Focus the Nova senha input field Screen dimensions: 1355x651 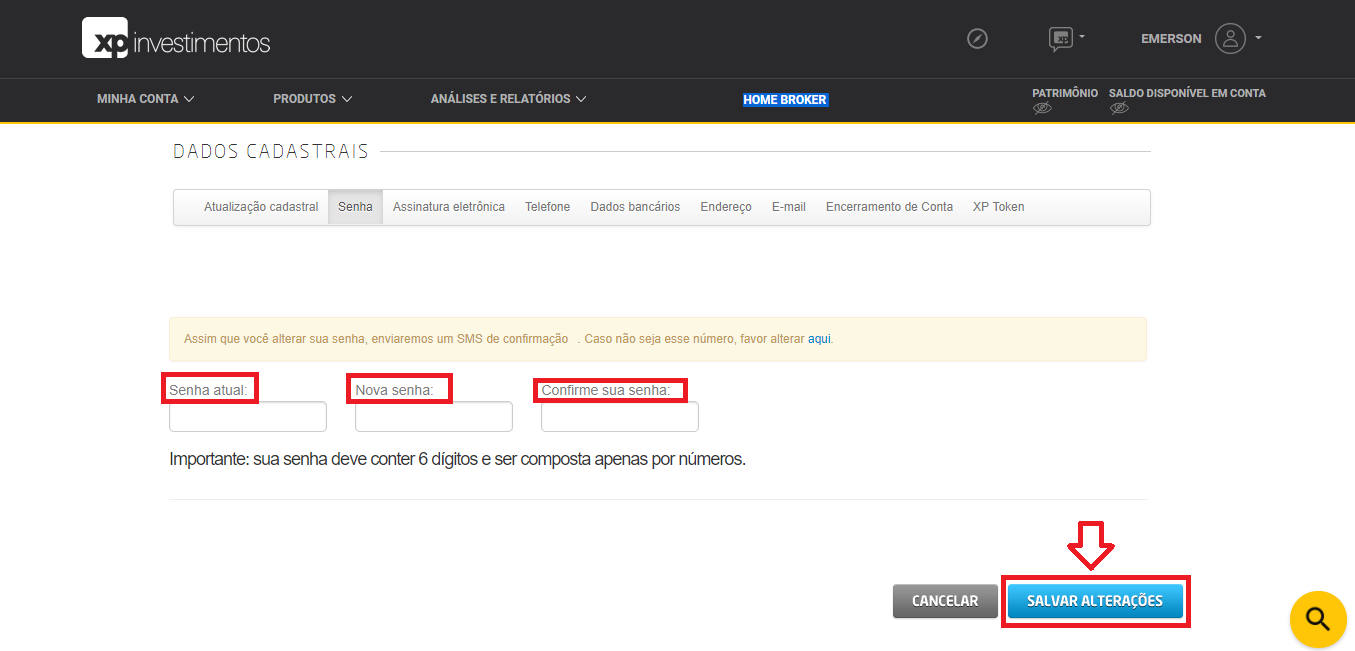[x=434, y=416]
